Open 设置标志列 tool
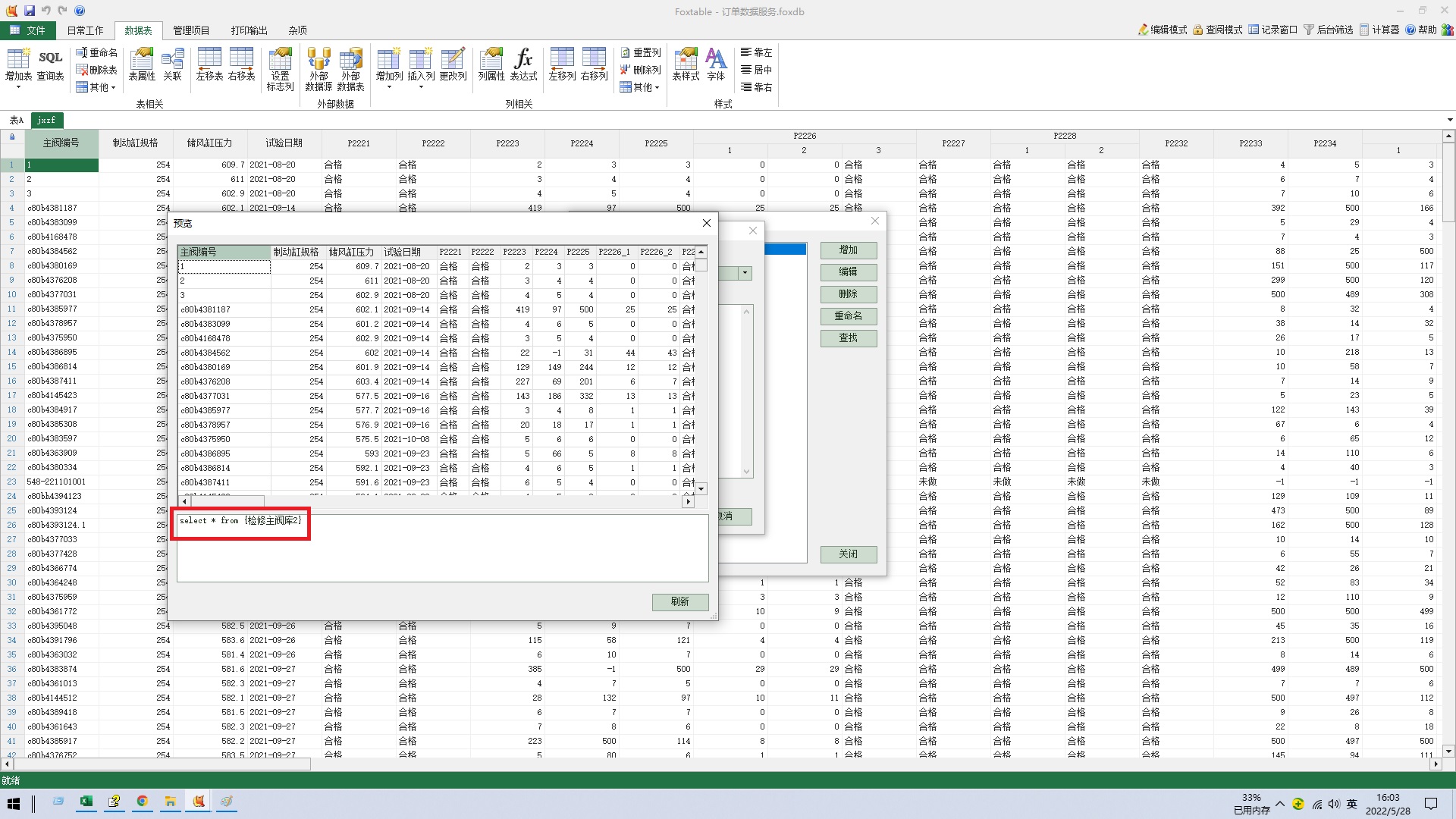 click(x=280, y=69)
